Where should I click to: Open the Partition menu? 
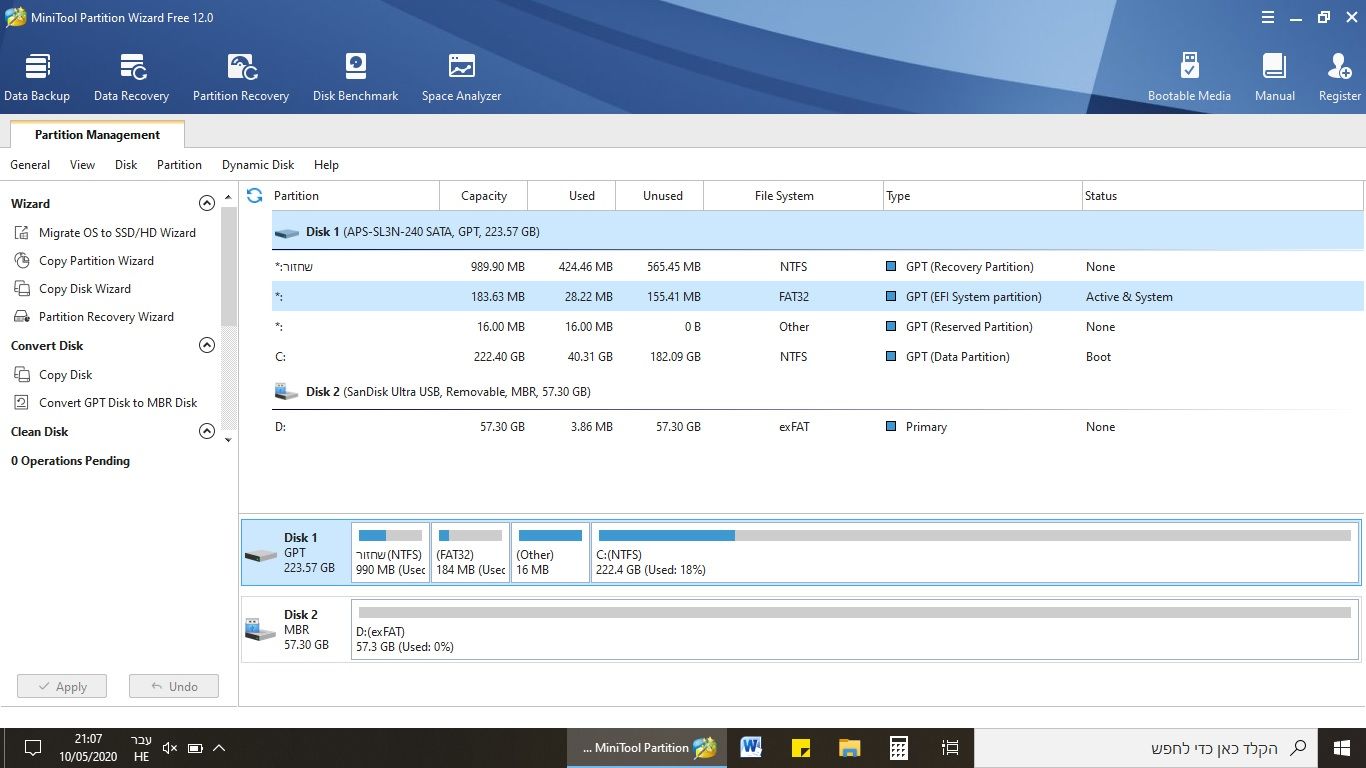click(179, 165)
